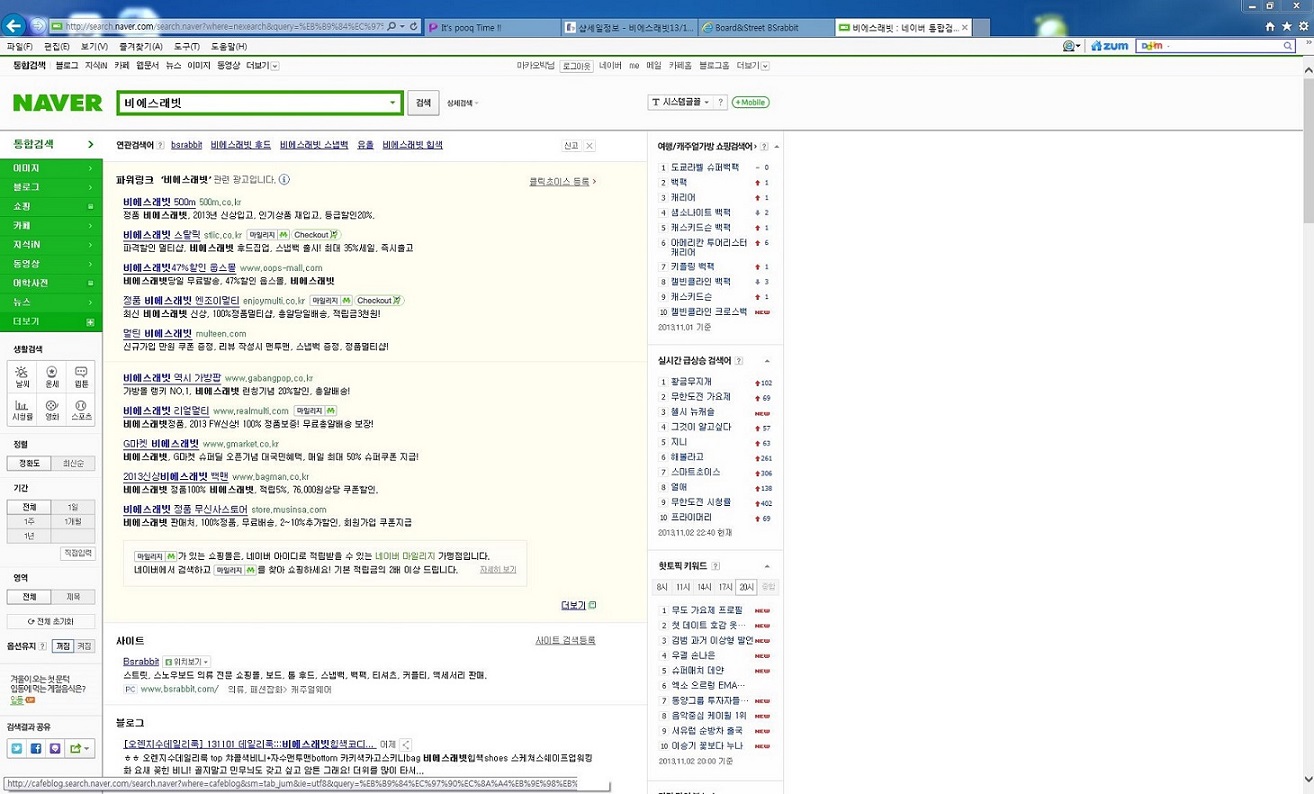
Task: Open the 시세 quotes icon in 생활검색
Action: [21, 408]
